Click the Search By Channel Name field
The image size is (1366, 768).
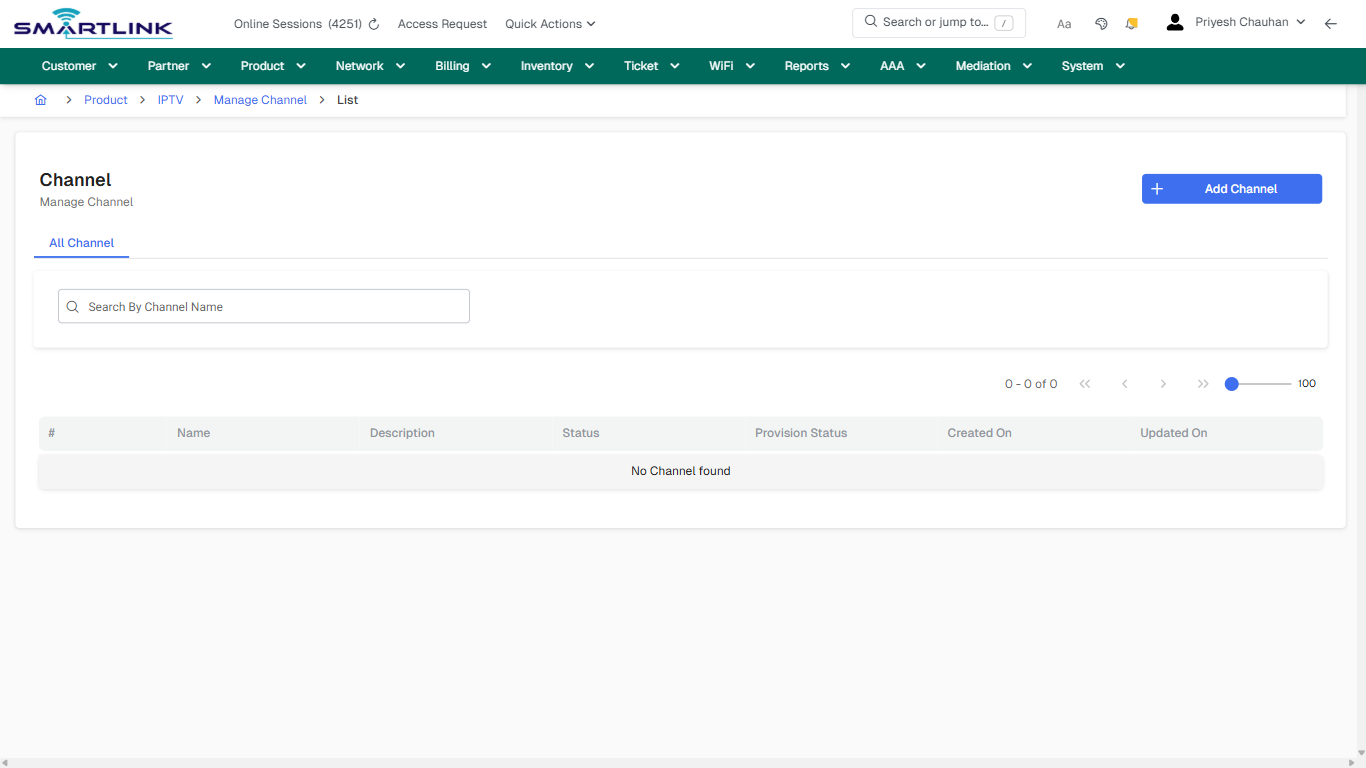click(x=263, y=306)
